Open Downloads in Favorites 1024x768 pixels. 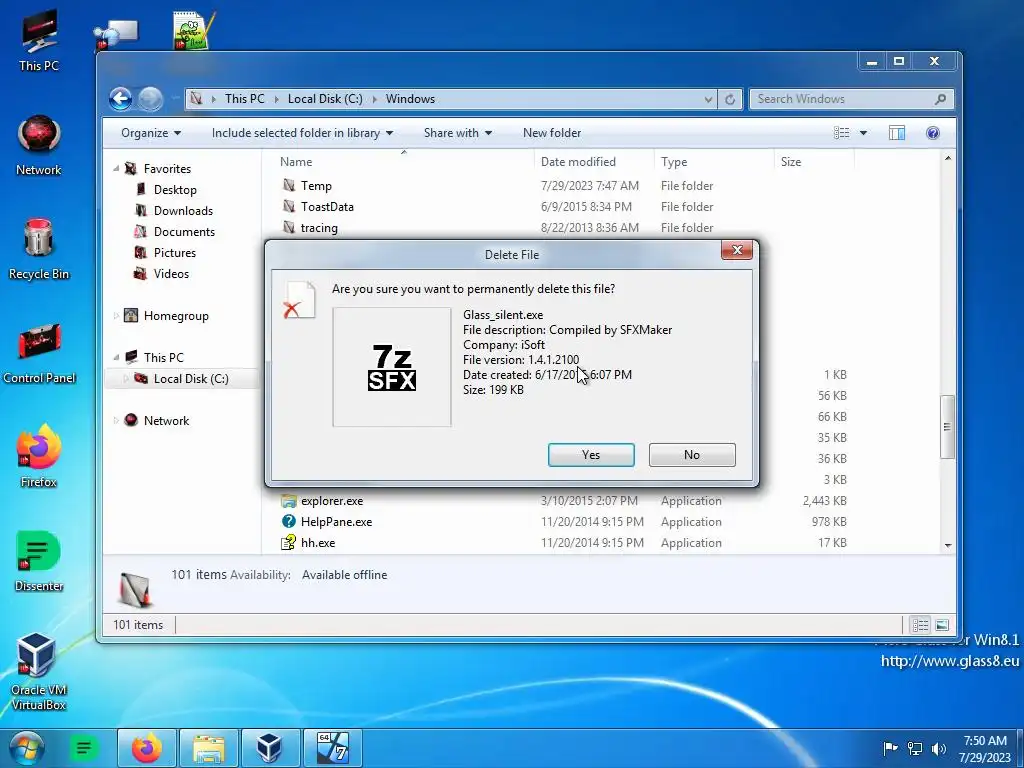[x=183, y=211]
